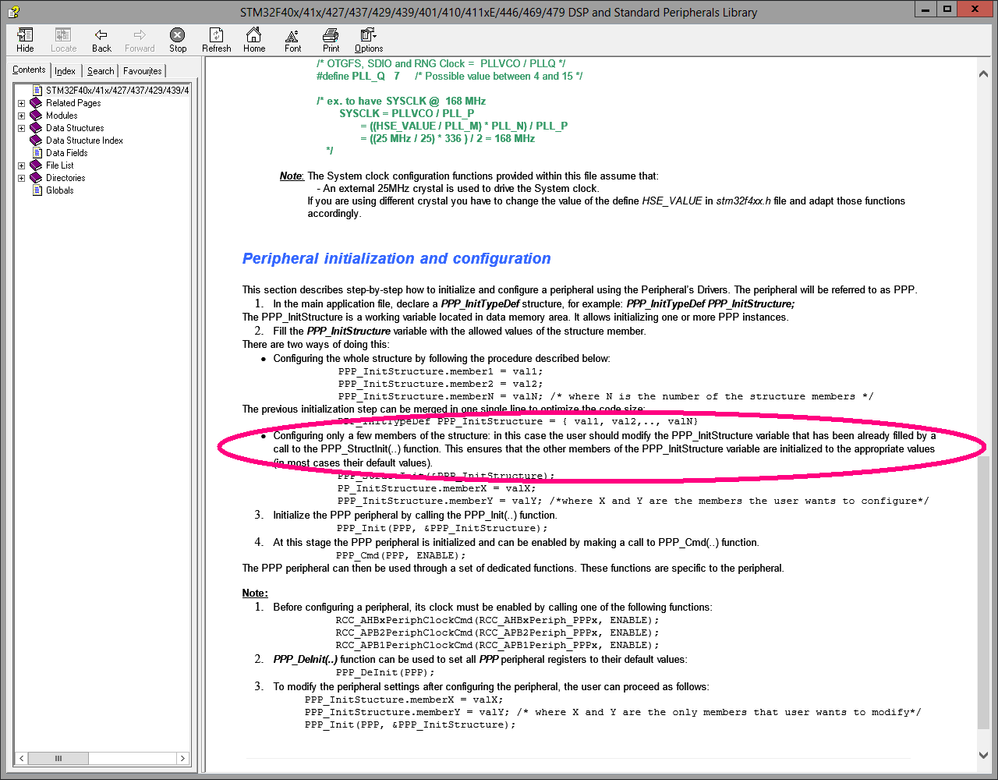Open the Data Structure Index topic
Viewport: 998px width, 780px height.
pos(84,140)
